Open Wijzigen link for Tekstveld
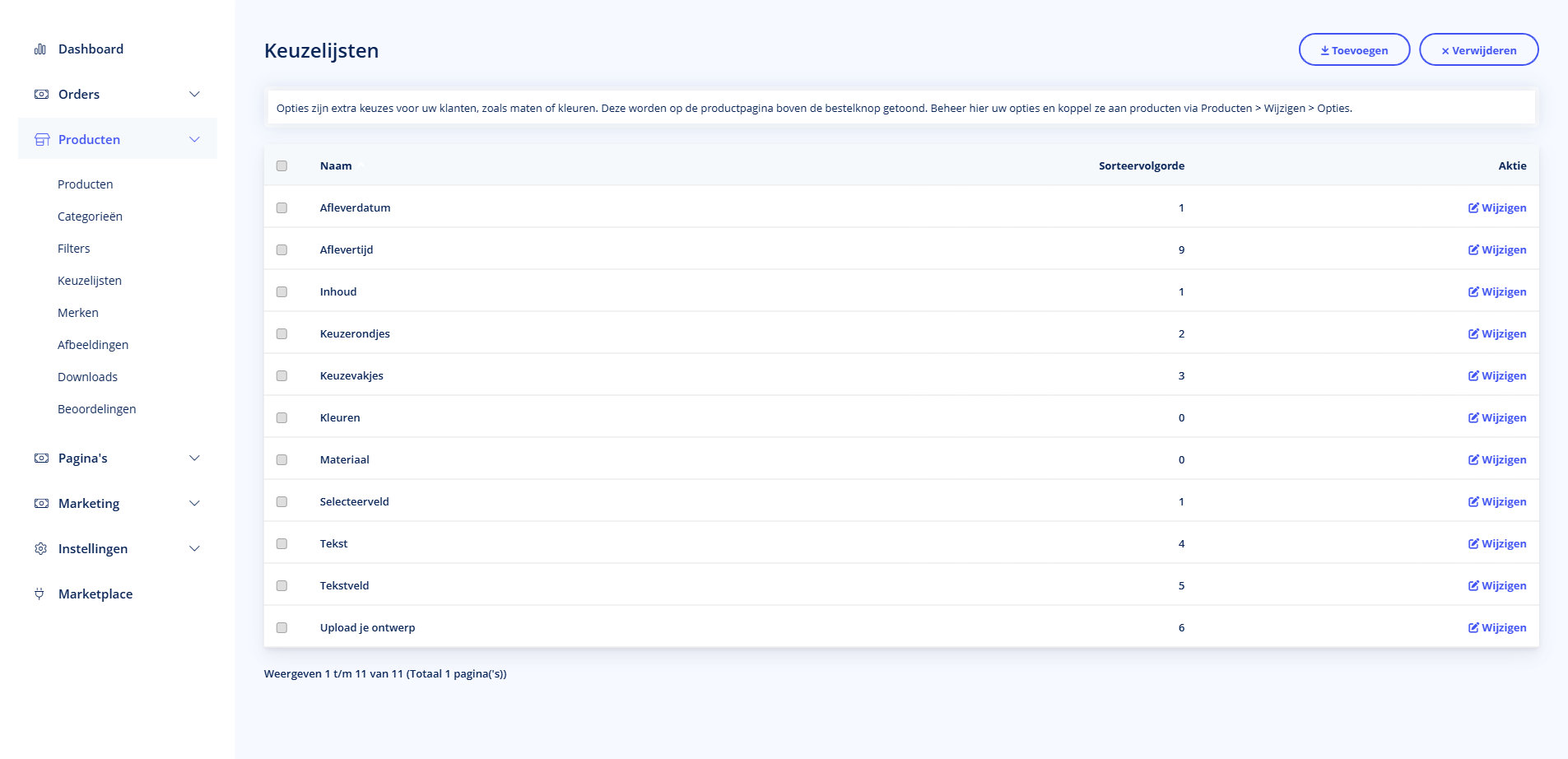Screen dimensions: 1568x759 (x=1497, y=586)
